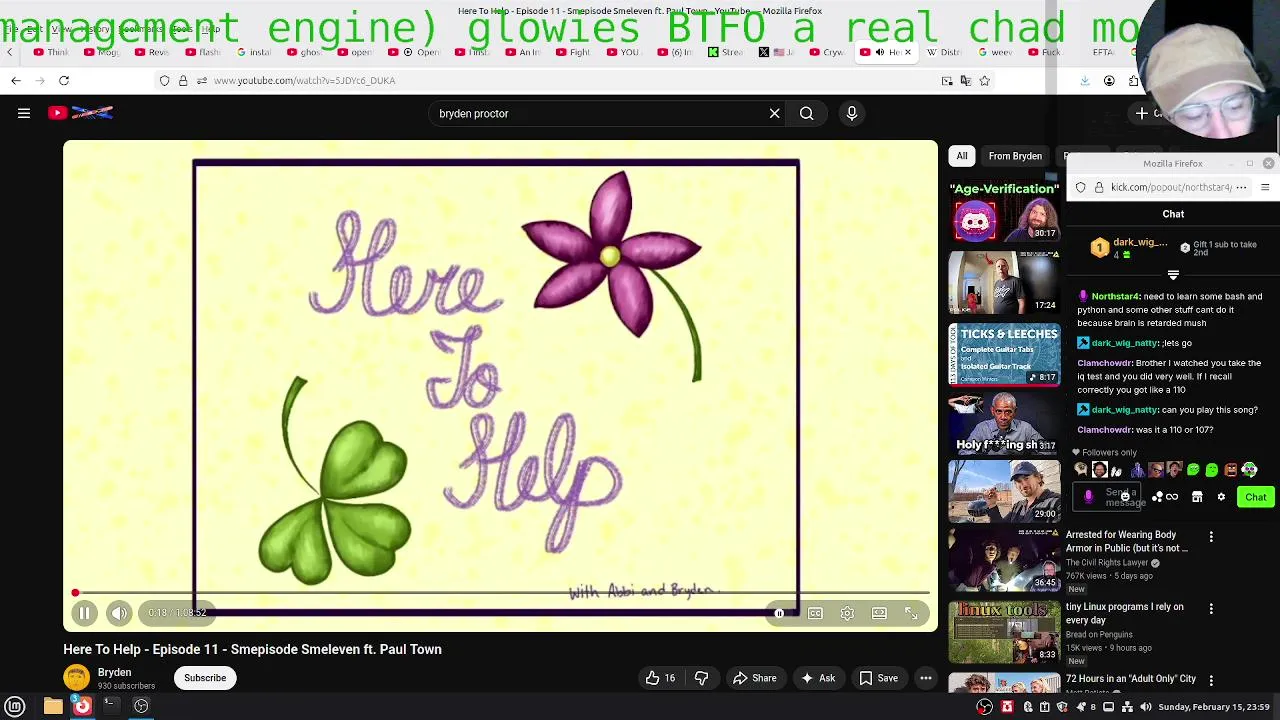
Task: Open the Bryden channel avatar
Action: [76, 678]
